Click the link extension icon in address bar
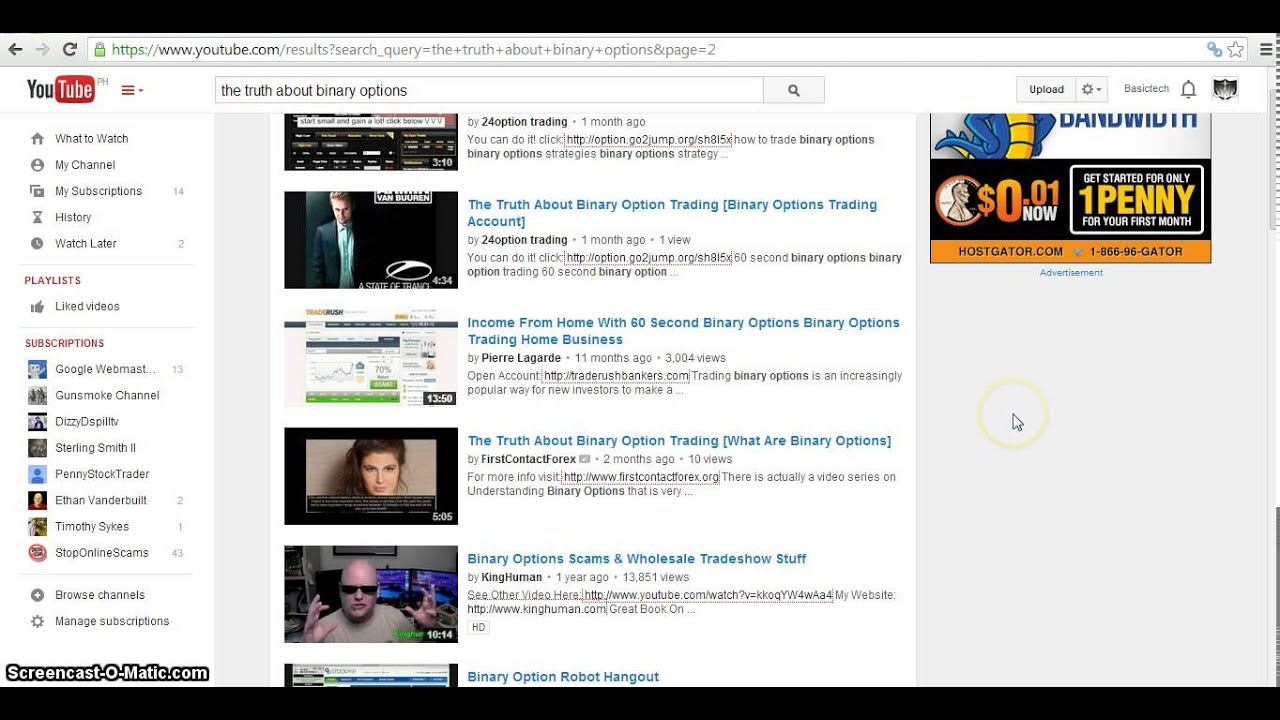The image size is (1280, 720). coord(1214,49)
